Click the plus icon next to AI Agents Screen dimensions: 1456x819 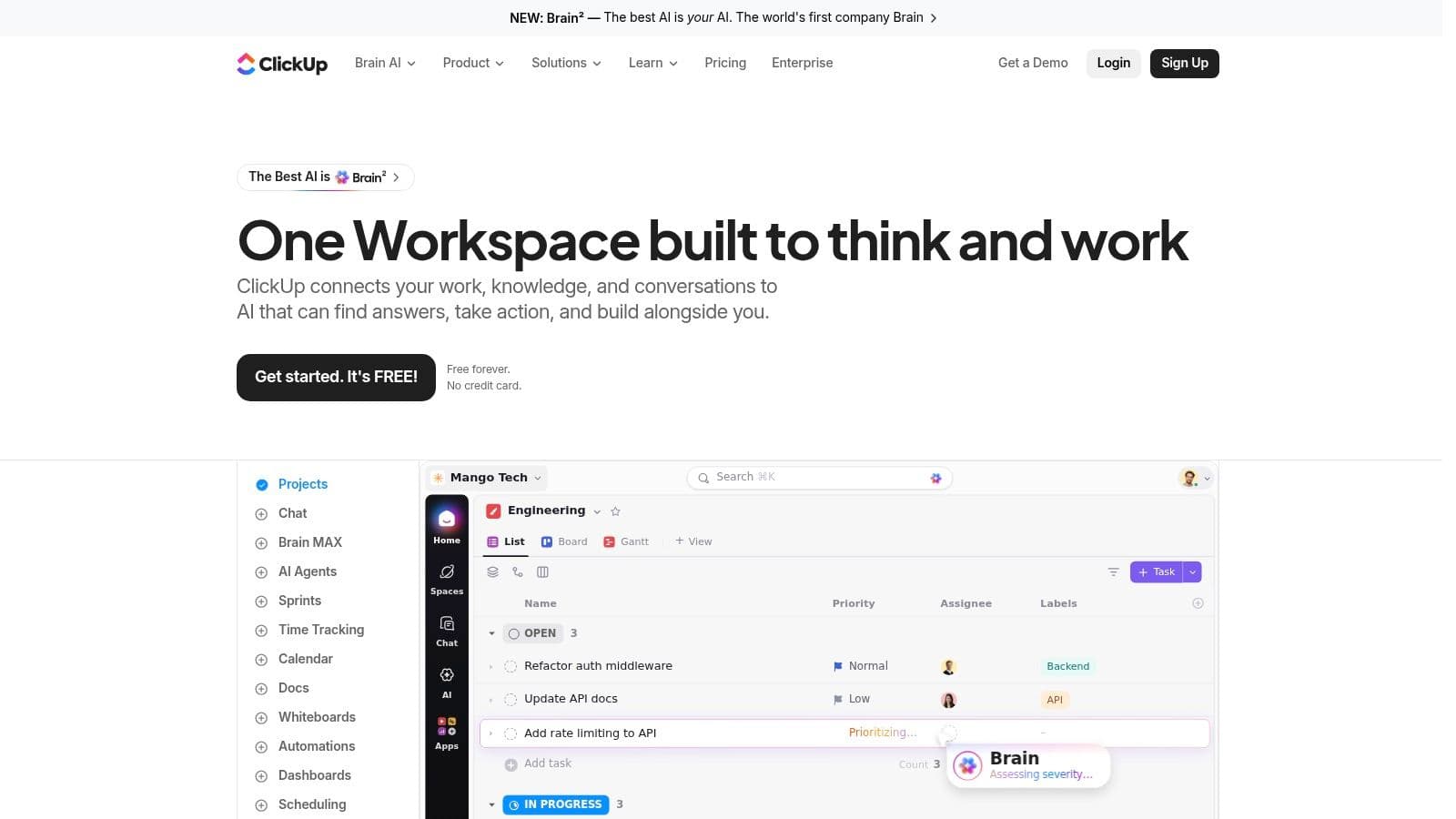tap(261, 572)
